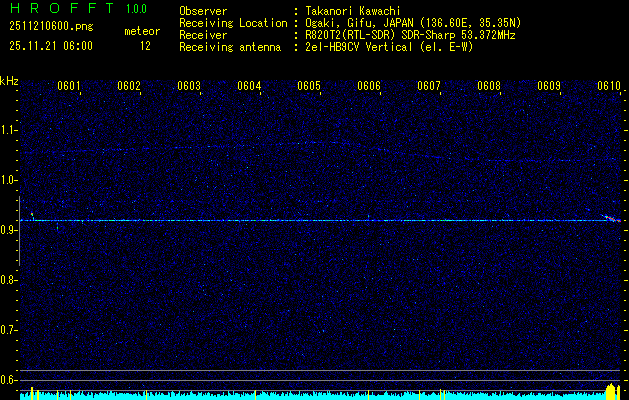Image resolution: width=629 pixels, height=400 pixels.
Task: Click the meteor count label
Action: click(142, 31)
